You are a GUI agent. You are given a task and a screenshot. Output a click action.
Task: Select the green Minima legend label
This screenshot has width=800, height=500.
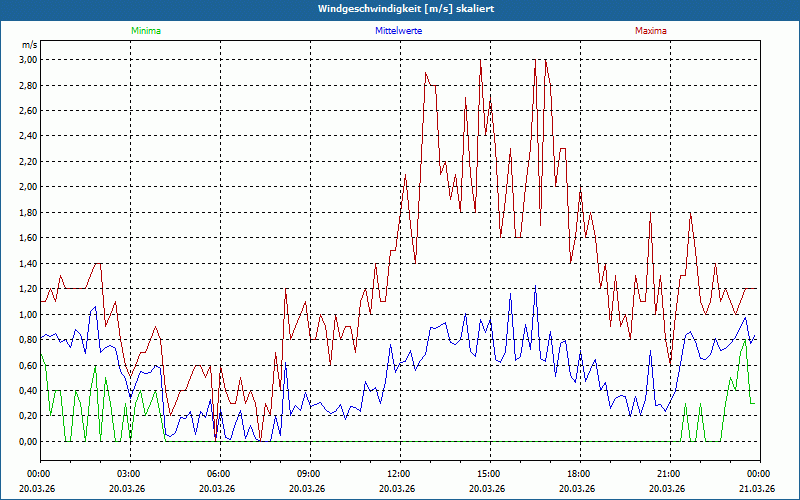(x=145, y=31)
